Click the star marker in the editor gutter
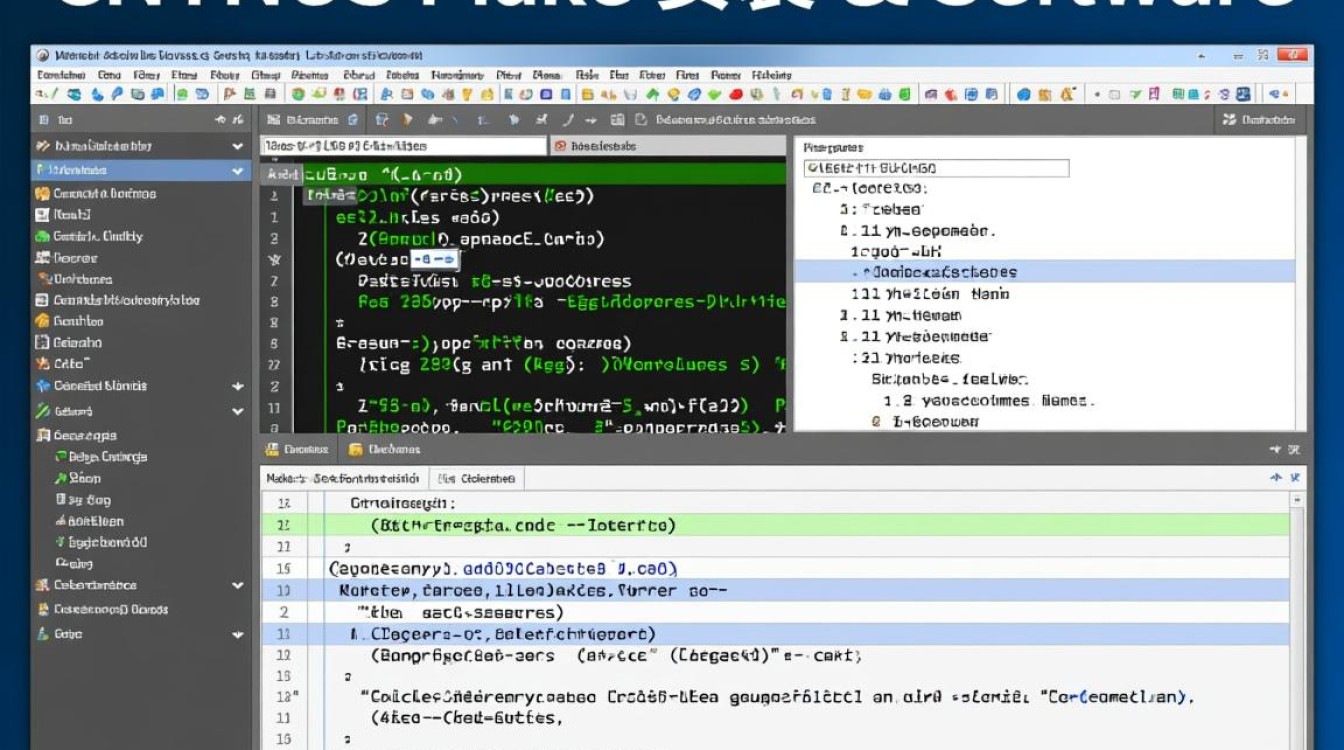Viewport: 1344px width, 750px height. (x=274, y=260)
